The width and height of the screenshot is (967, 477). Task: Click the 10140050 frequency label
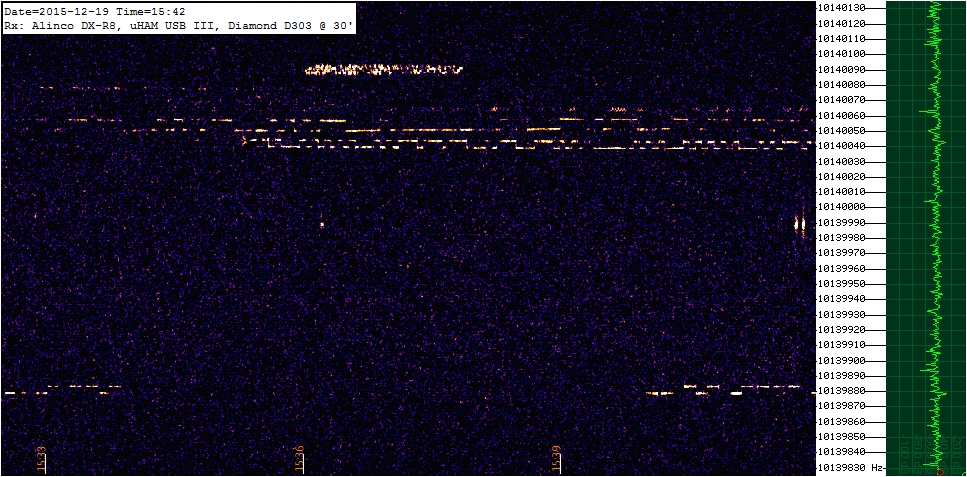pyautogui.click(x=843, y=131)
